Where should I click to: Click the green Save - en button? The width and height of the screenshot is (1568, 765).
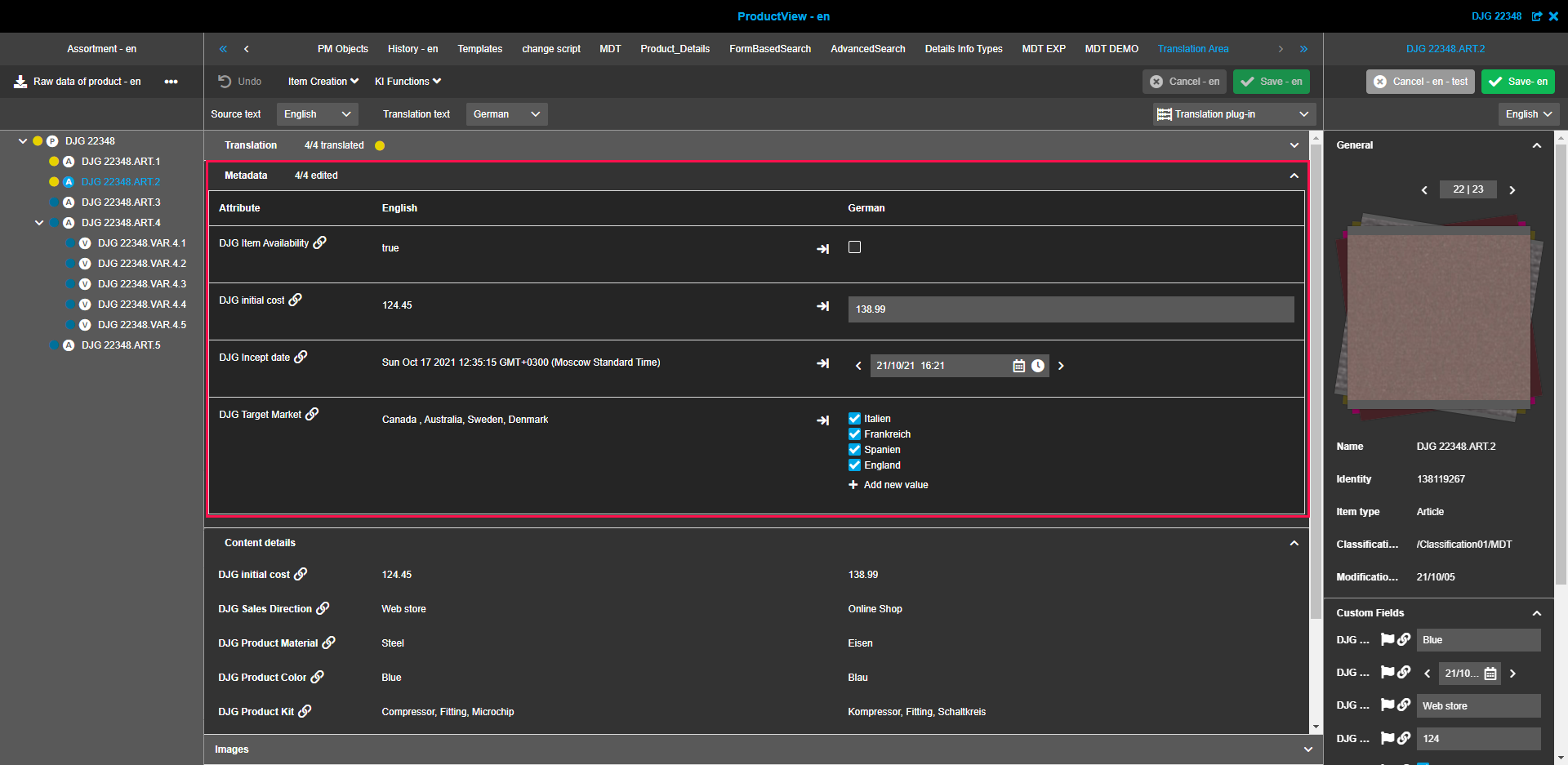(1272, 82)
